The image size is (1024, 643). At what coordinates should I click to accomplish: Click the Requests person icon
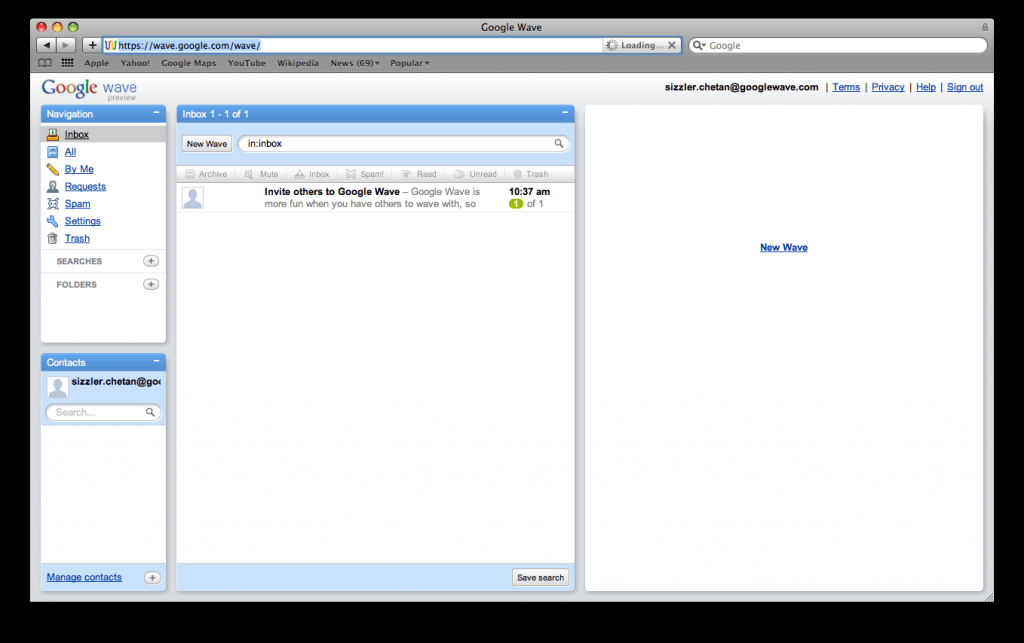coord(53,187)
